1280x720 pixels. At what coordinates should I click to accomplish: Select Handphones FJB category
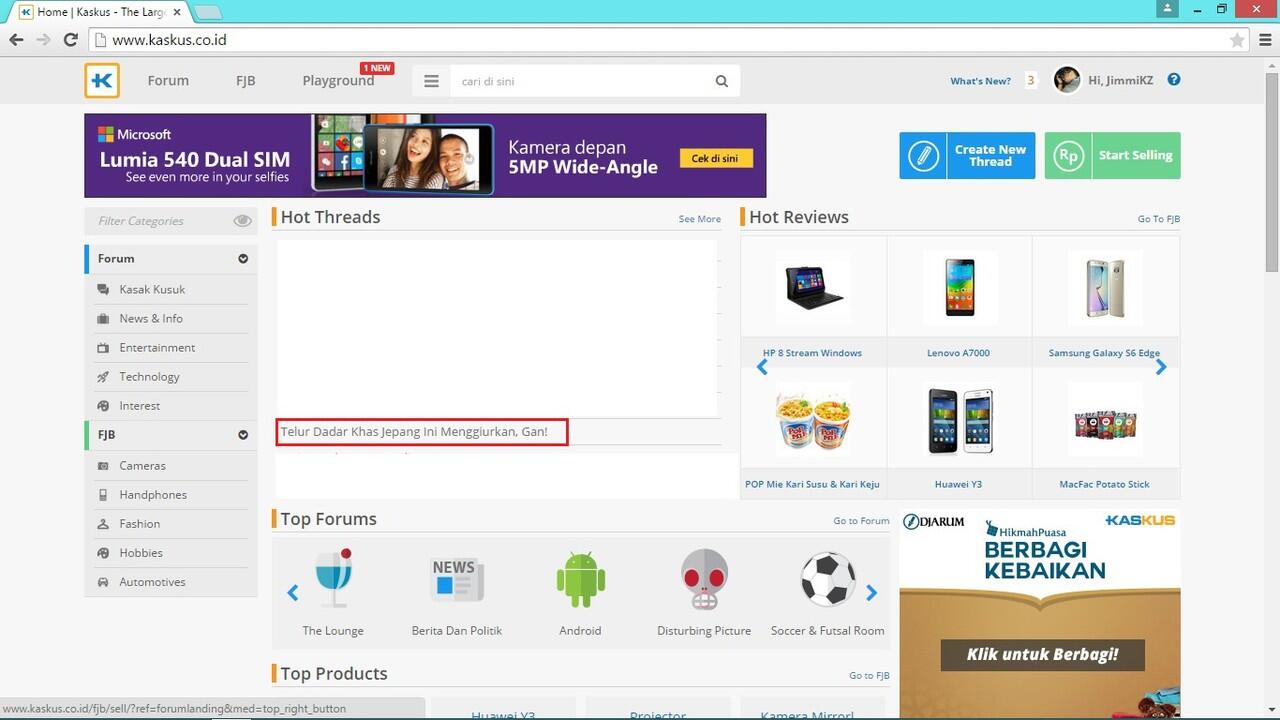pos(153,494)
